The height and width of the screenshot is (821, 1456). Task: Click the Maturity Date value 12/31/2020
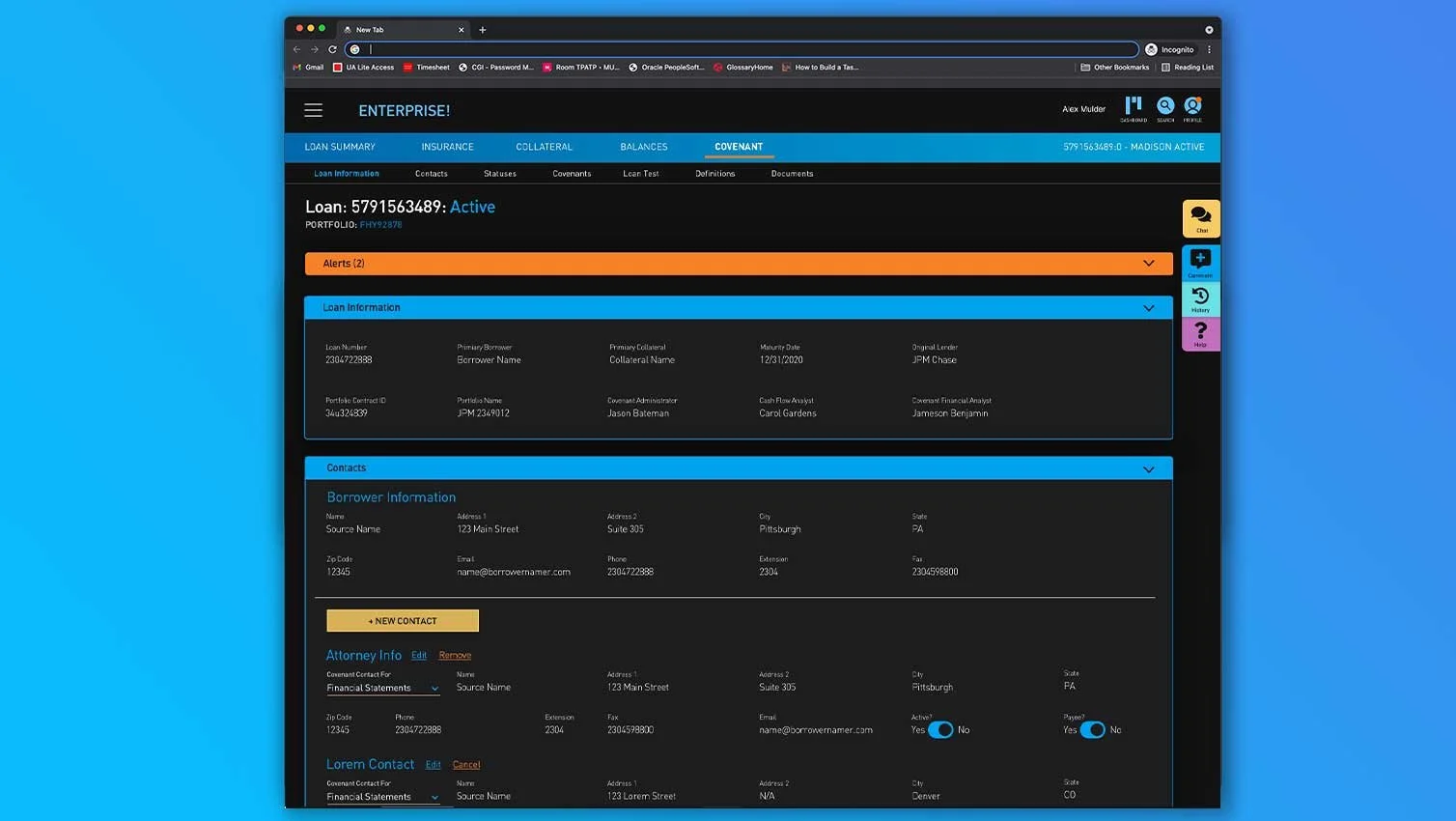click(x=781, y=360)
